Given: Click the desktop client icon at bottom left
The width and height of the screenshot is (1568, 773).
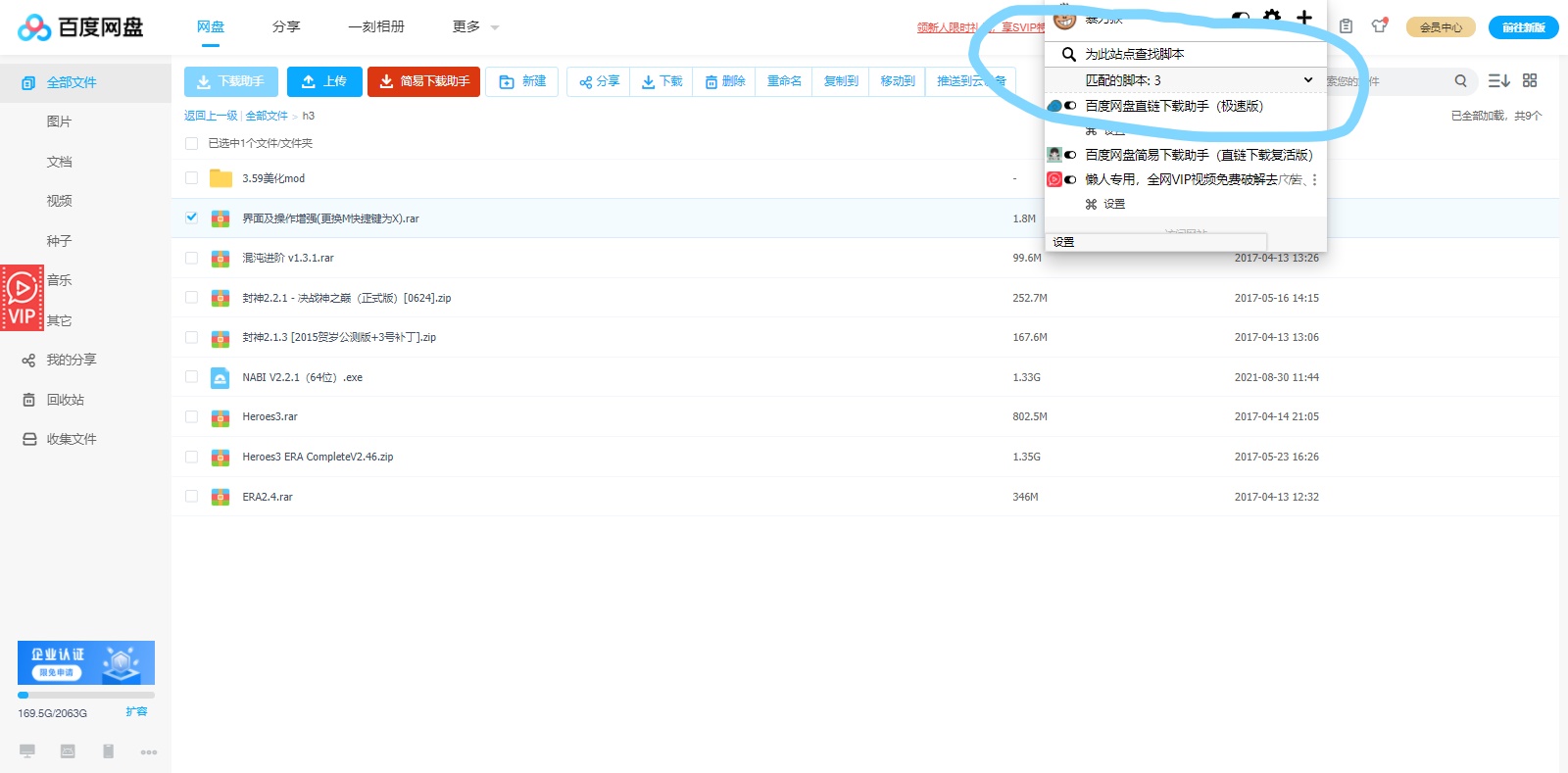Looking at the screenshot, I should pos(27,751).
